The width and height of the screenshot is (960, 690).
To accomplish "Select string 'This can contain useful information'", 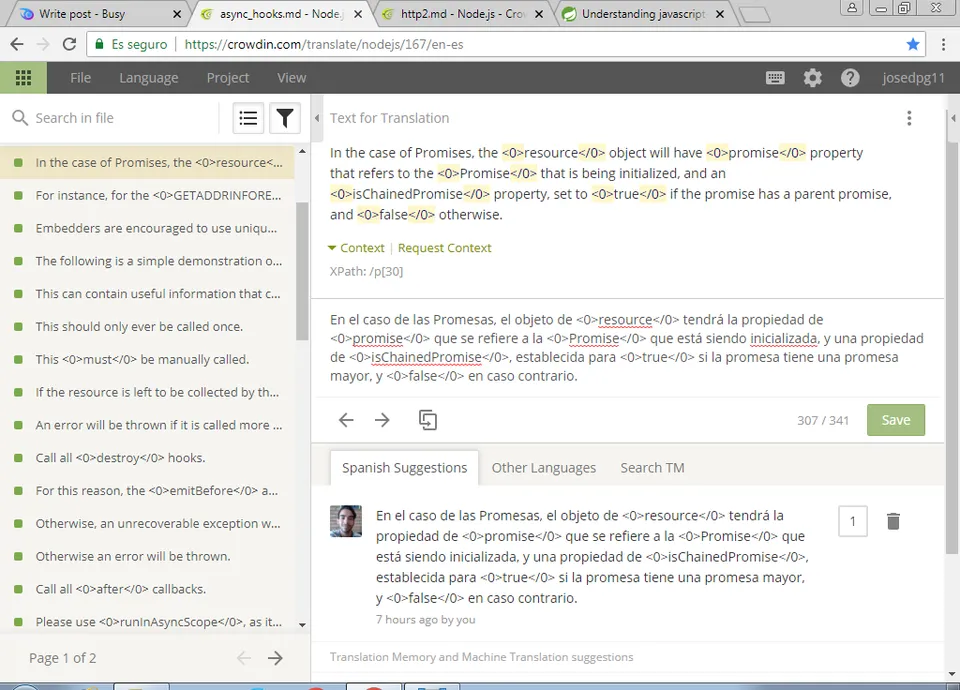I will 147,294.
